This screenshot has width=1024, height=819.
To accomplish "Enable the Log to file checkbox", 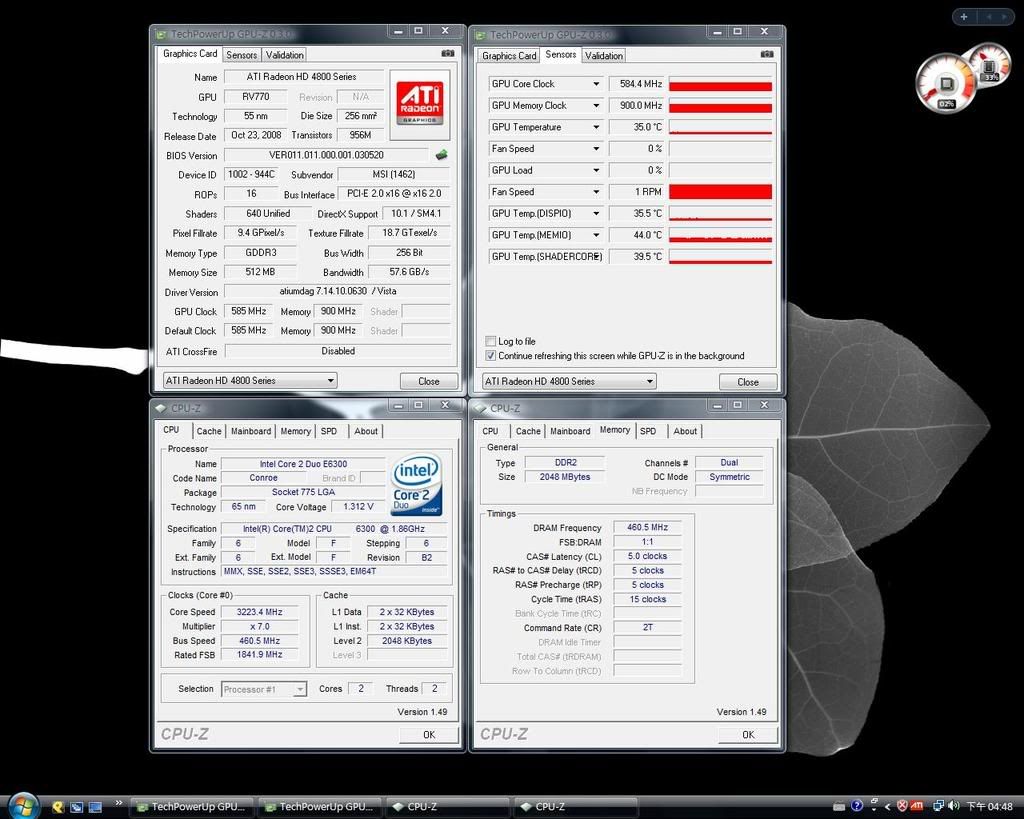I will tap(490, 341).
